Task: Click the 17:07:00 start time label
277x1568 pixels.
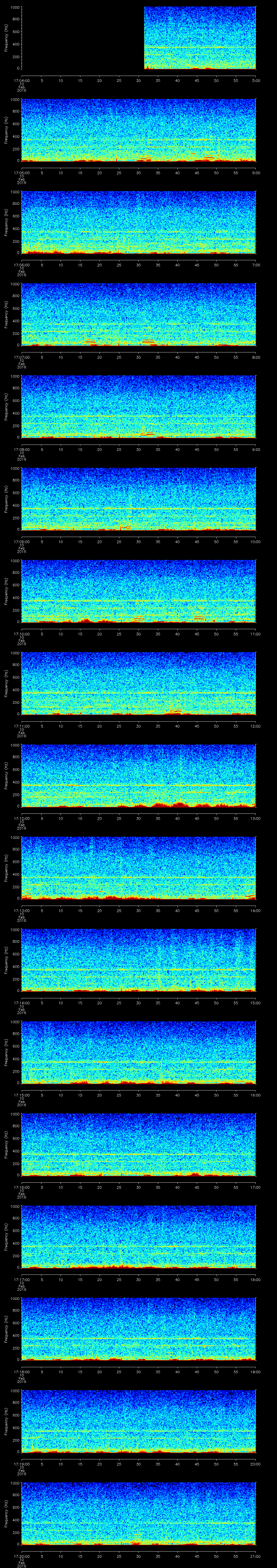Action: tap(21, 357)
